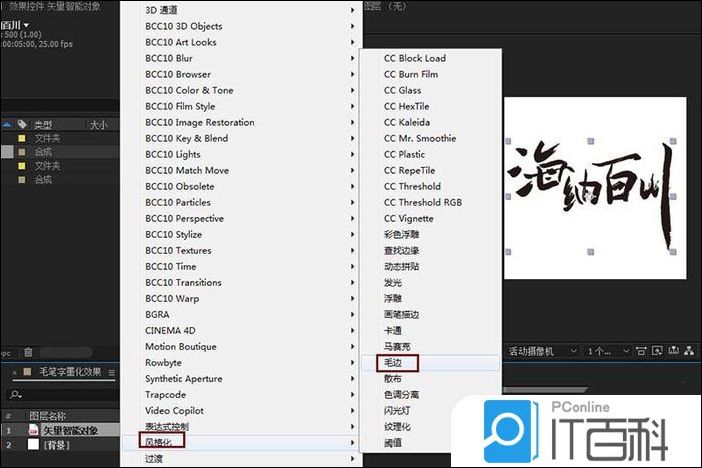Select the 矢量智能对象 layer name in timeline

[70, 430]
